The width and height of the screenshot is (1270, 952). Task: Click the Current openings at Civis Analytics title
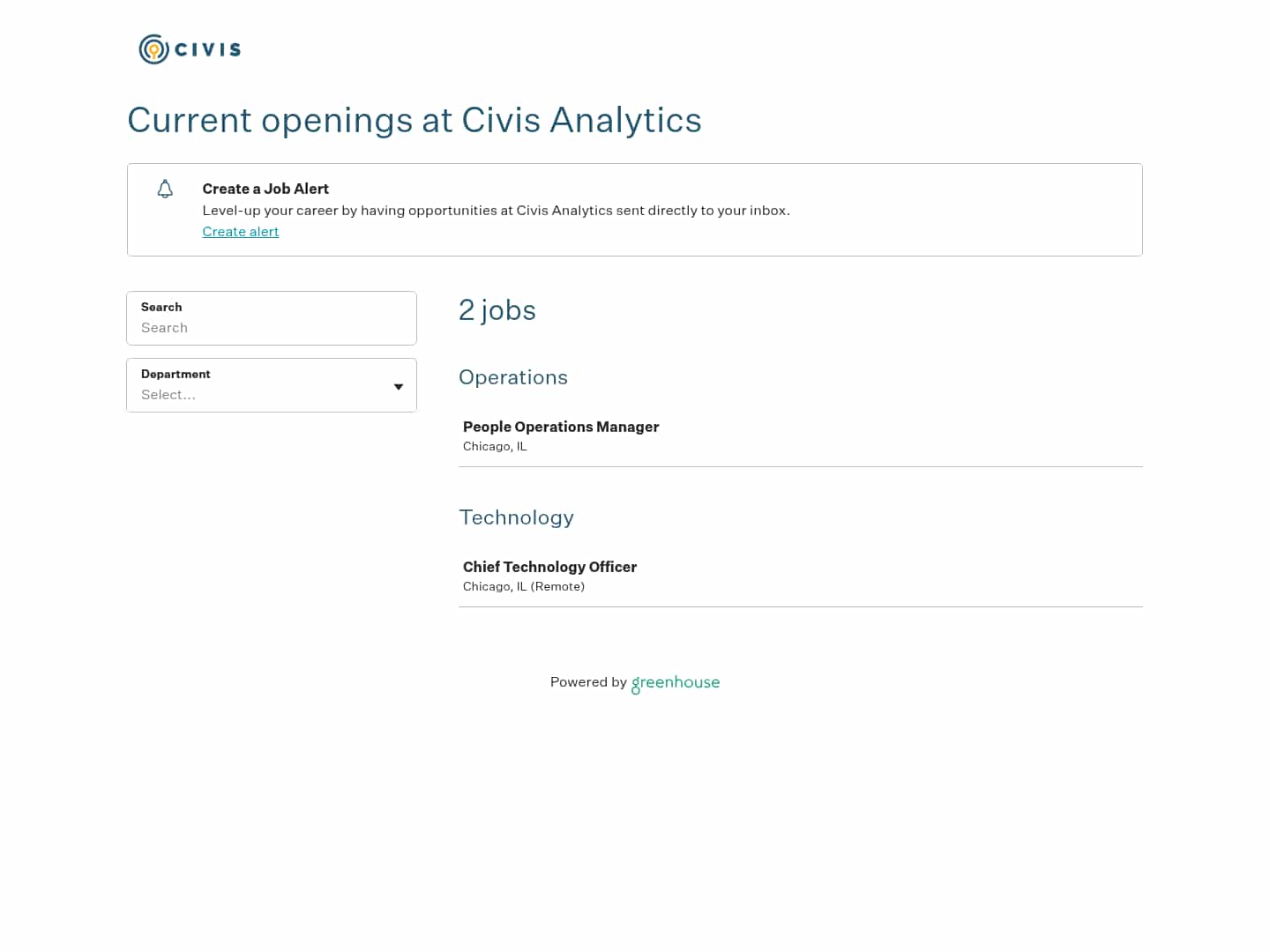(415, 121)
